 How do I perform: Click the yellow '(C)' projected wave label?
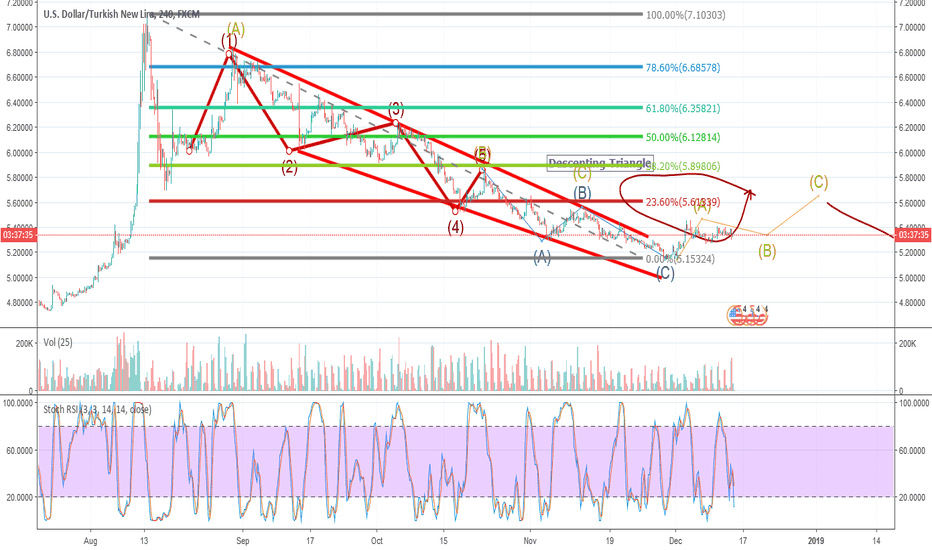(818, 182)
